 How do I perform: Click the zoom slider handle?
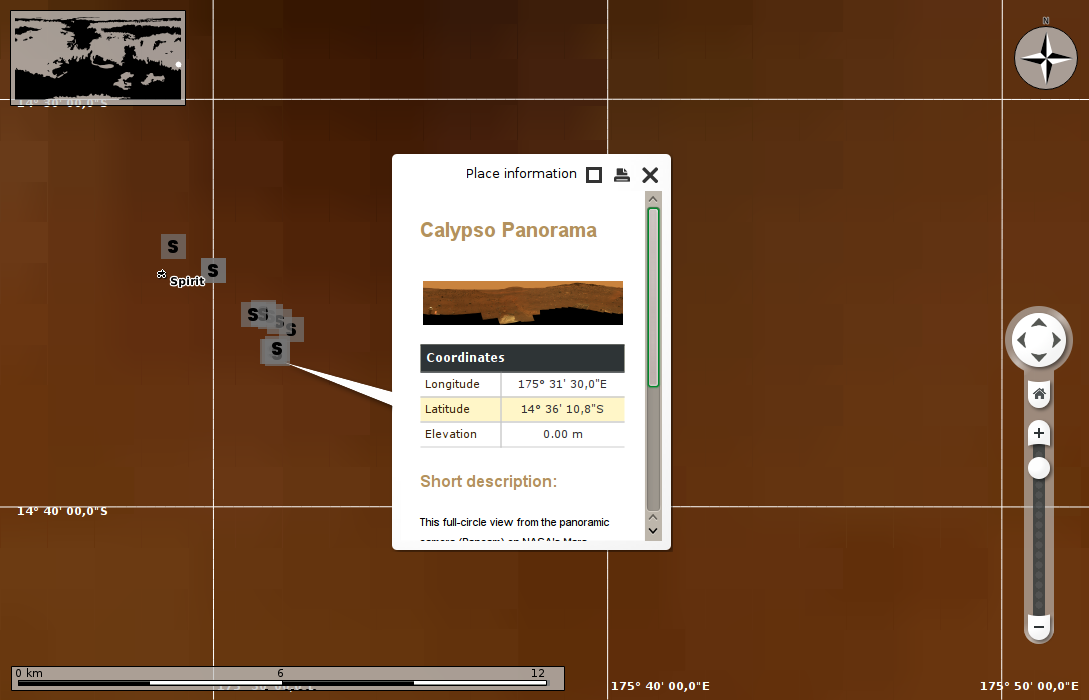(x=1039, y=468)
